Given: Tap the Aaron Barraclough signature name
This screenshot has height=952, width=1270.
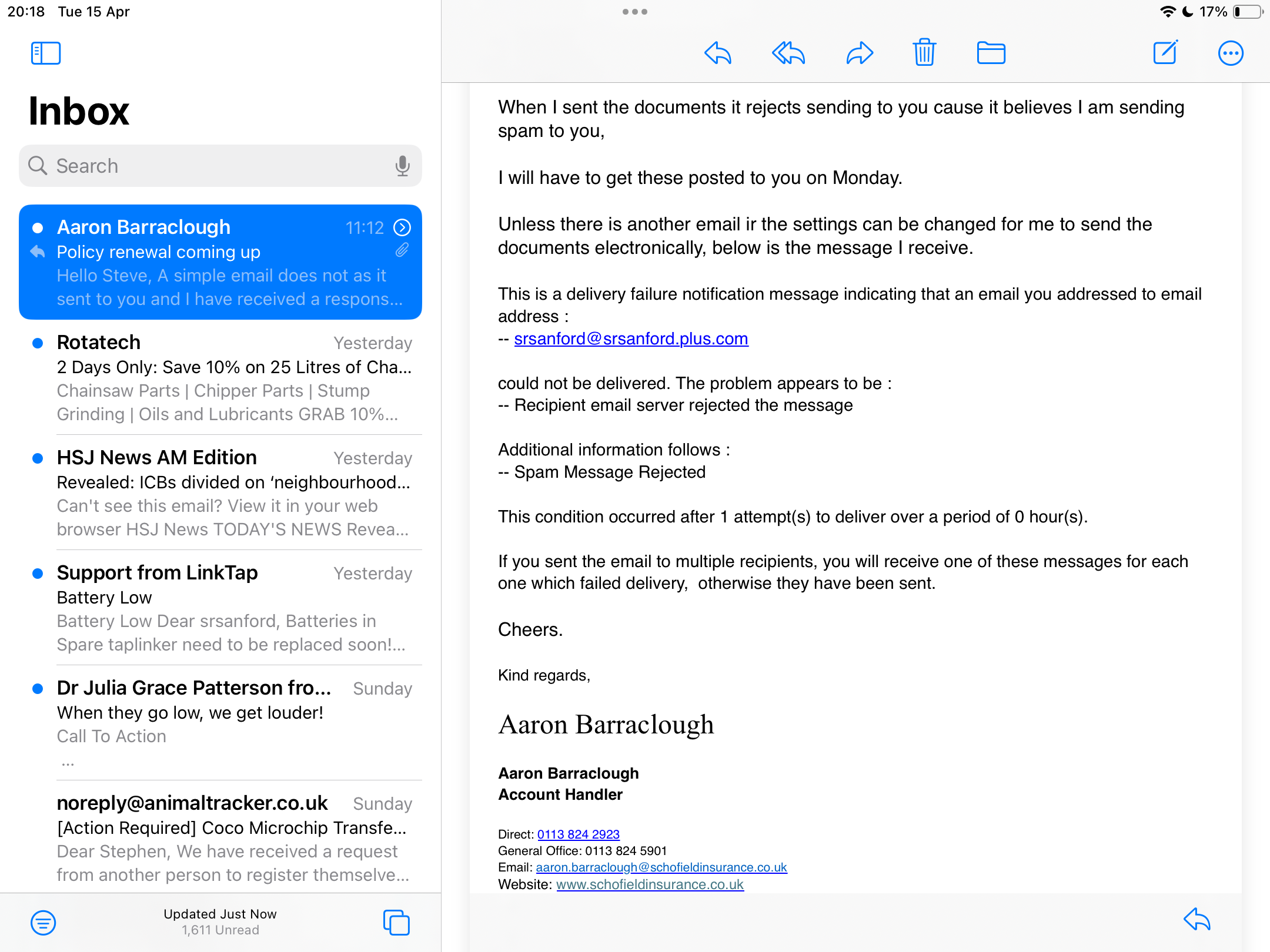Looking at the screenshot, I should [x=606, y=725].
